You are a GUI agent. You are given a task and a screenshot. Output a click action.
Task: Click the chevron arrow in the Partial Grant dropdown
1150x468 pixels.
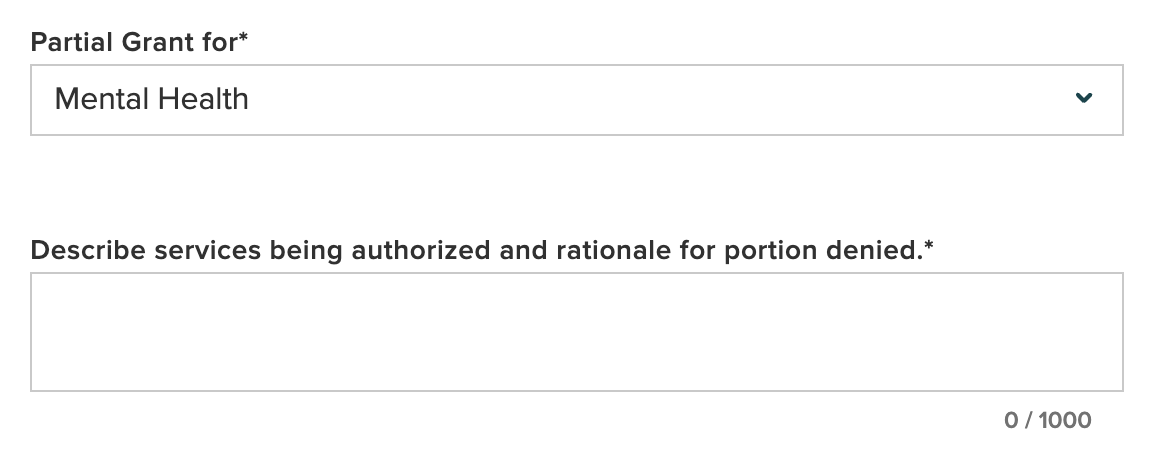click(x=1083, y=98)
